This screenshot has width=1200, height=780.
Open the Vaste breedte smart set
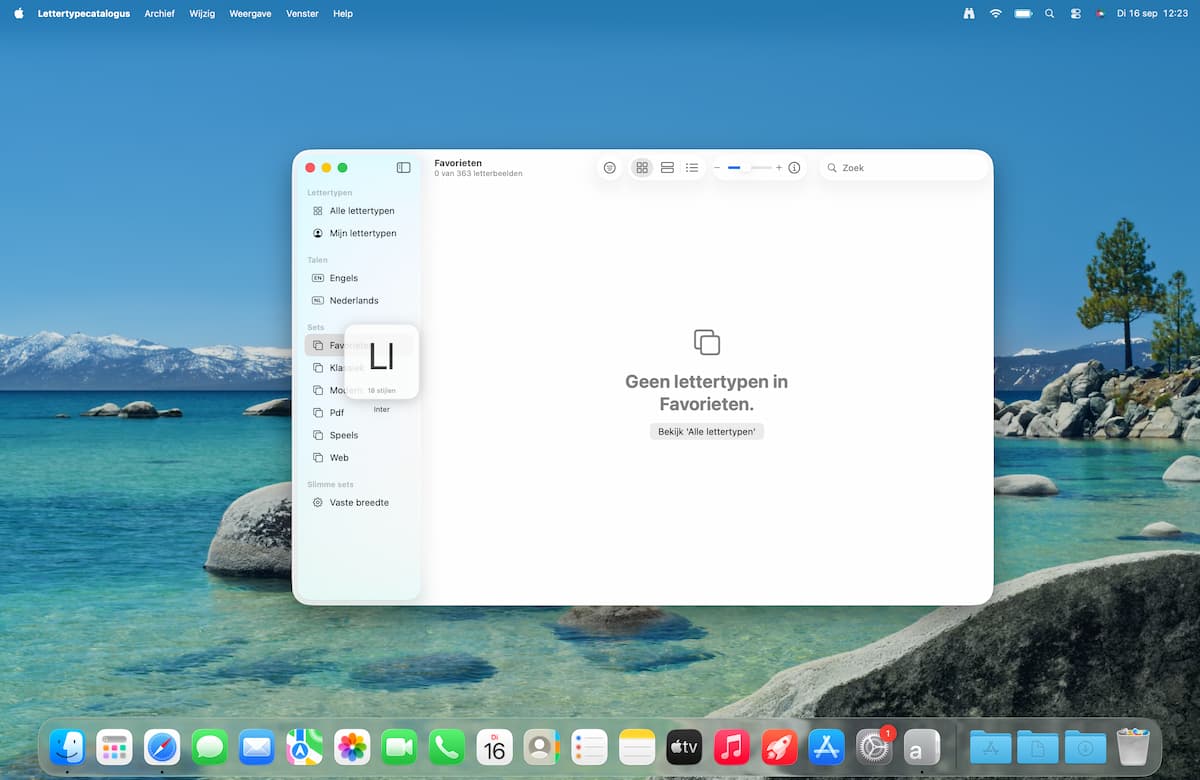358,502
